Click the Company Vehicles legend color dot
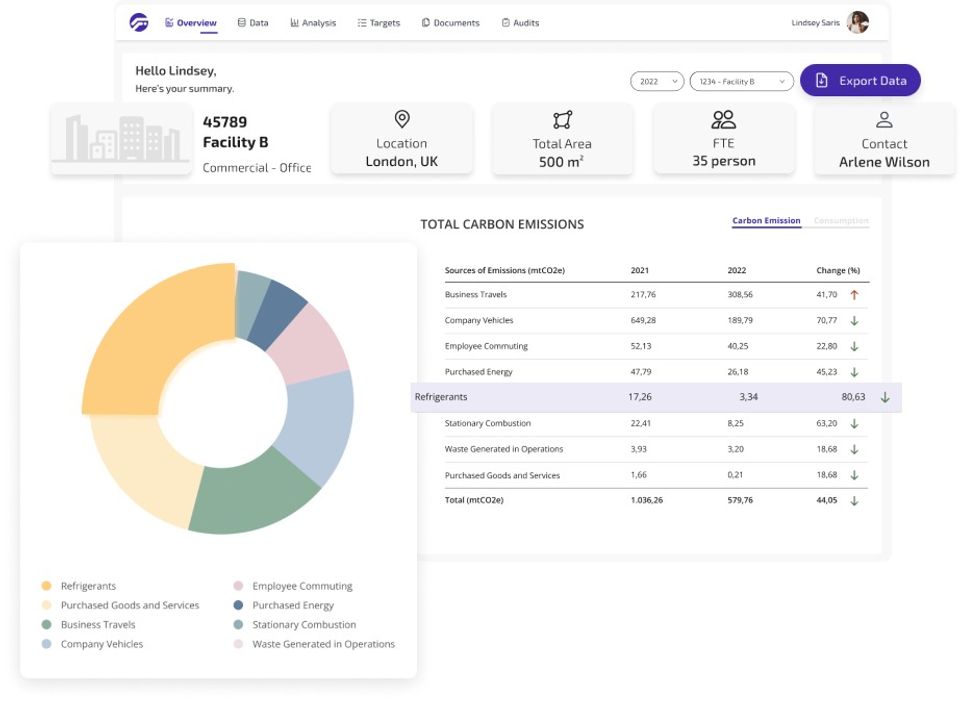This screenshot has height=701, width=960. coord(47,644)
